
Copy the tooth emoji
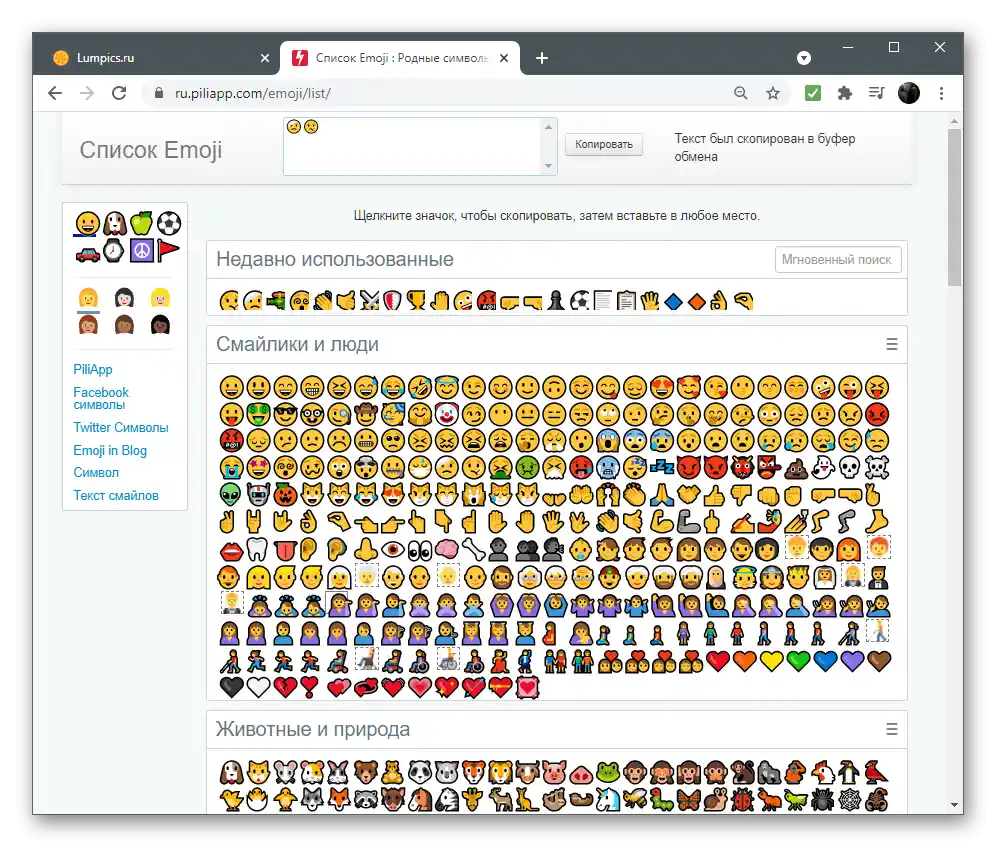259,549
